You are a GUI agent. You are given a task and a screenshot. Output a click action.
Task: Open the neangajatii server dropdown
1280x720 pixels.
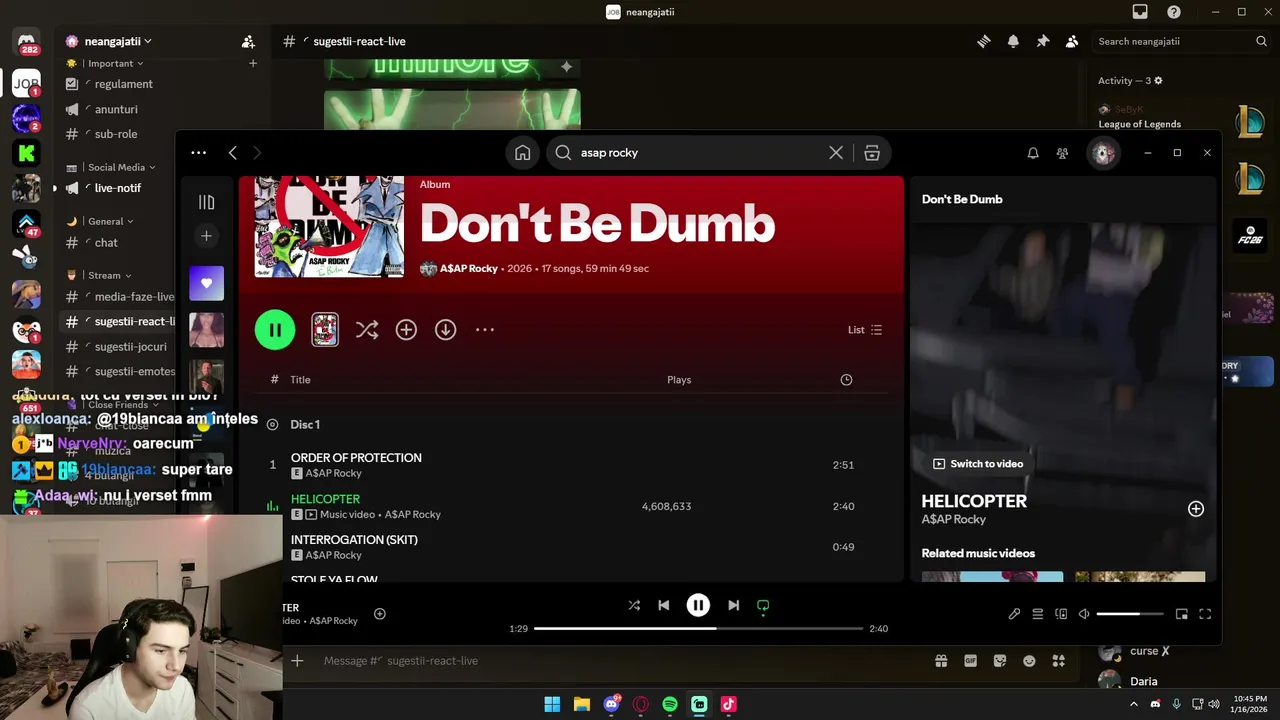(x=118, y=41)
